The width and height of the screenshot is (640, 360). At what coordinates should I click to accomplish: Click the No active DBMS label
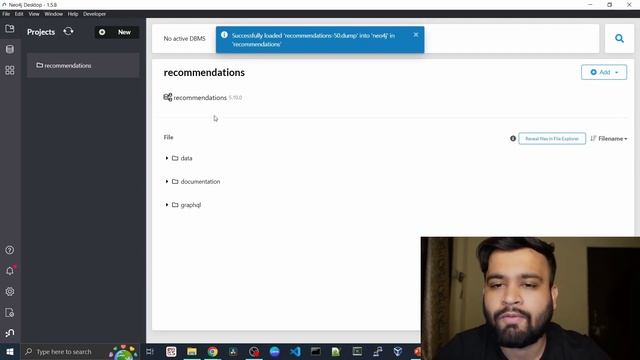184,38
